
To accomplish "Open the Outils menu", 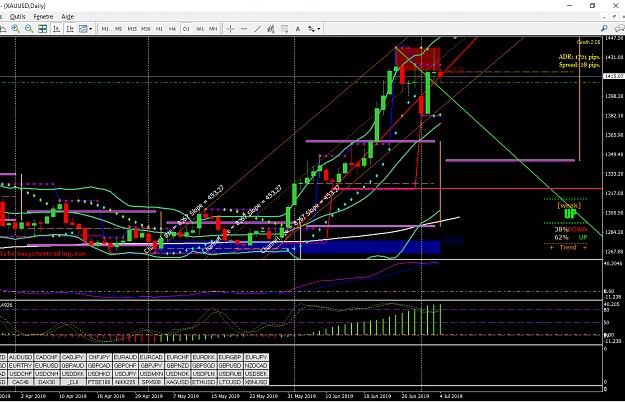I will [18, 16].
